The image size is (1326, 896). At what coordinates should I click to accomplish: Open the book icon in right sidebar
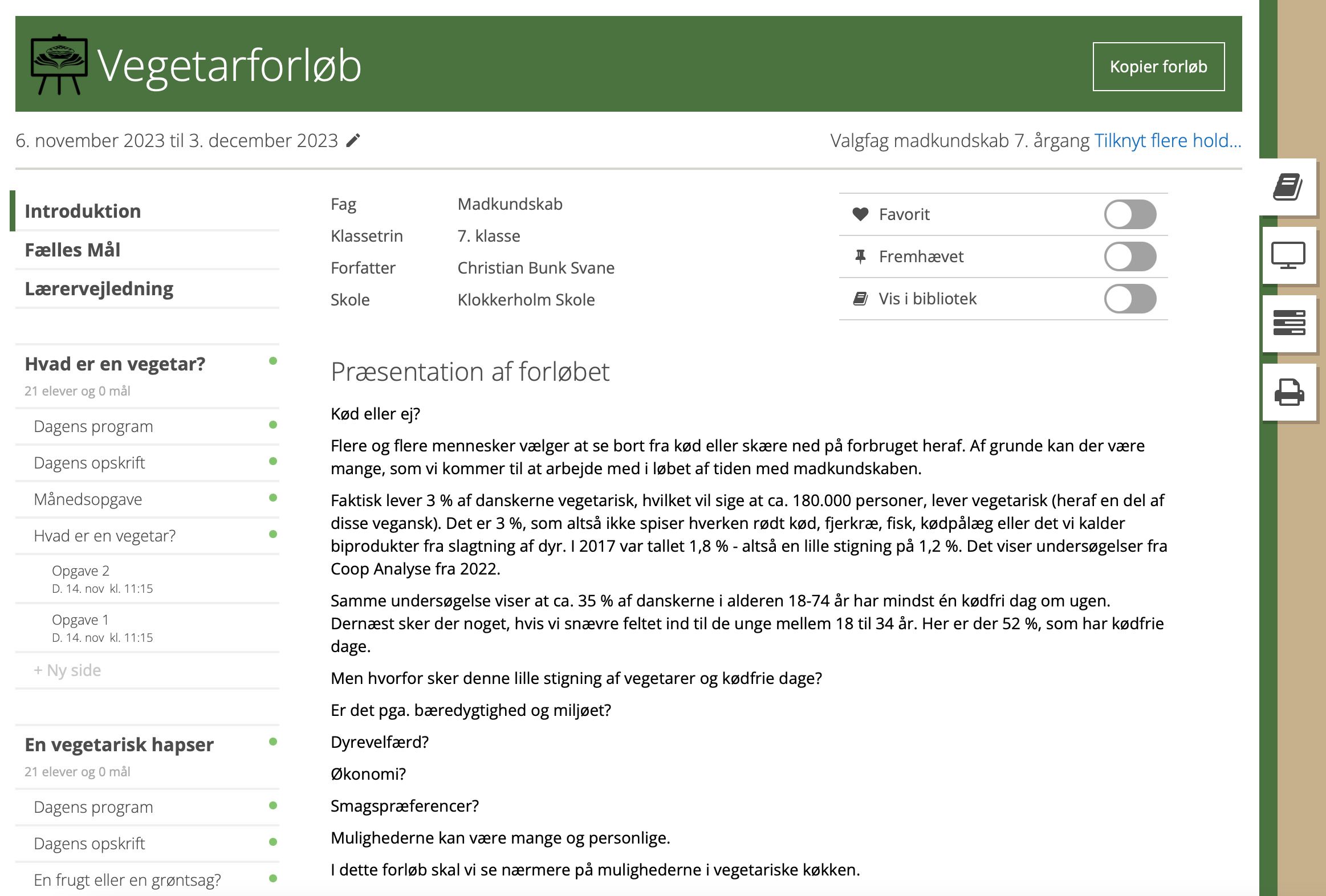point(1288,187)
